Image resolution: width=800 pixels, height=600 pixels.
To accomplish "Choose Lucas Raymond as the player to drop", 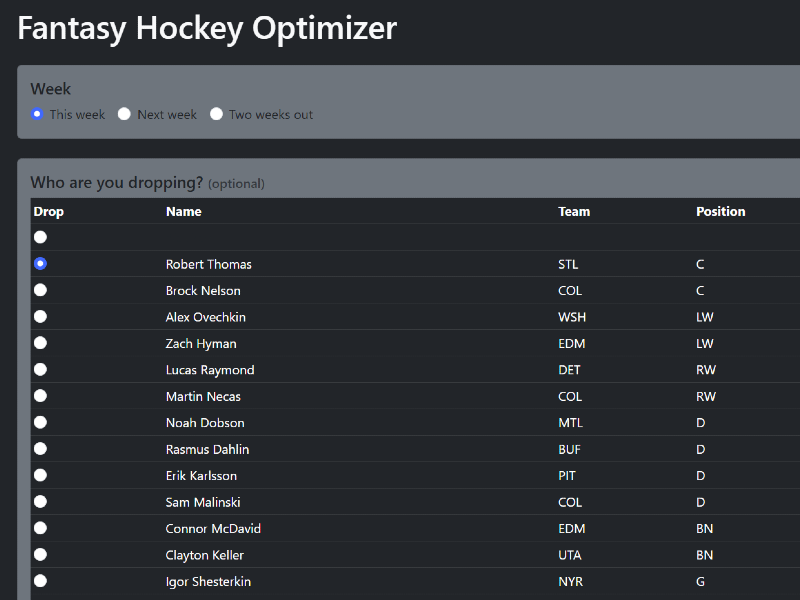I will pos(40,369).
